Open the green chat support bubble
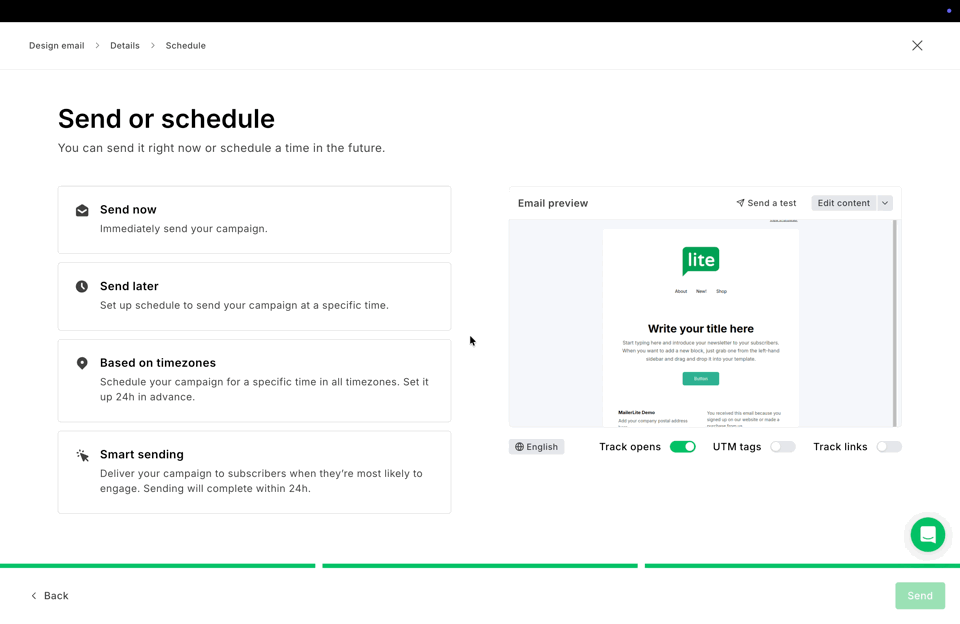The height and width of the screenshot is (624, 960). pos(928,535)
